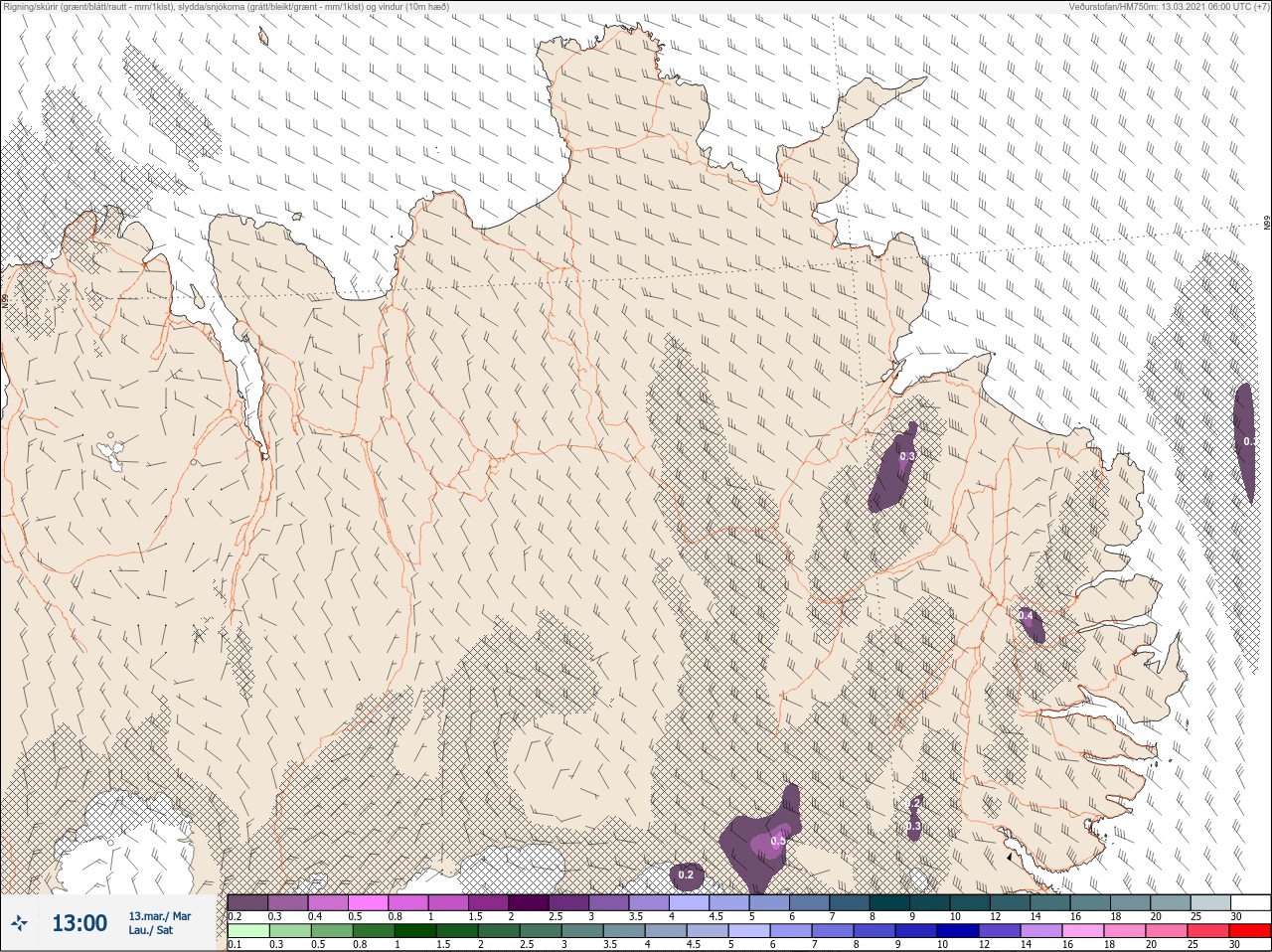Viewport: 1272px width, 952px height.
Task: Click the '0.4' label on the eastern purple patch
Action: [x=1027, y=616]
